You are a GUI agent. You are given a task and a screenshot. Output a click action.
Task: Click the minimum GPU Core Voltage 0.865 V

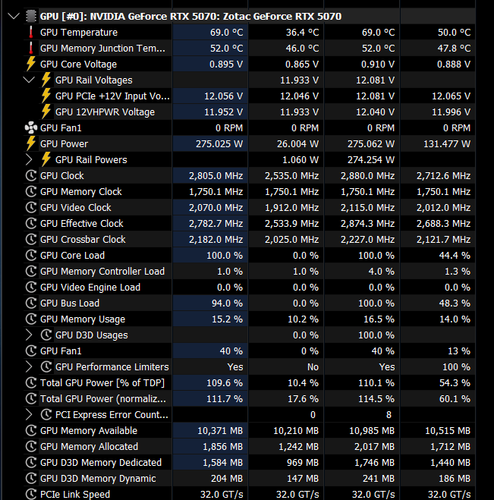click(x=302, y=64)
